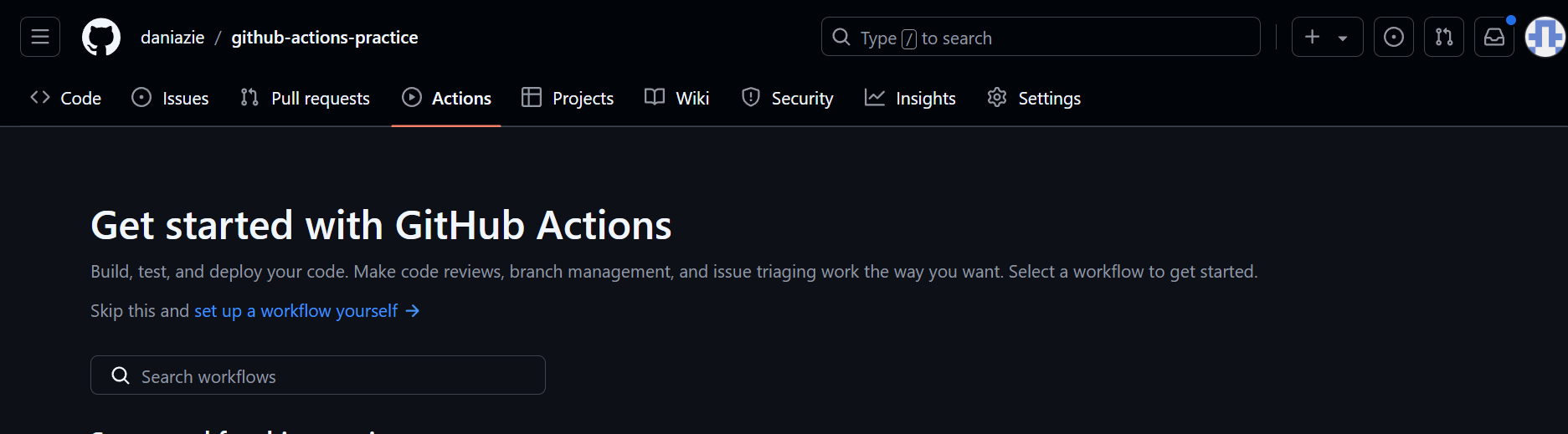Go to the Pull requests tab
The width and height of the screenshot is (1568, 434).
pos(305,98)
